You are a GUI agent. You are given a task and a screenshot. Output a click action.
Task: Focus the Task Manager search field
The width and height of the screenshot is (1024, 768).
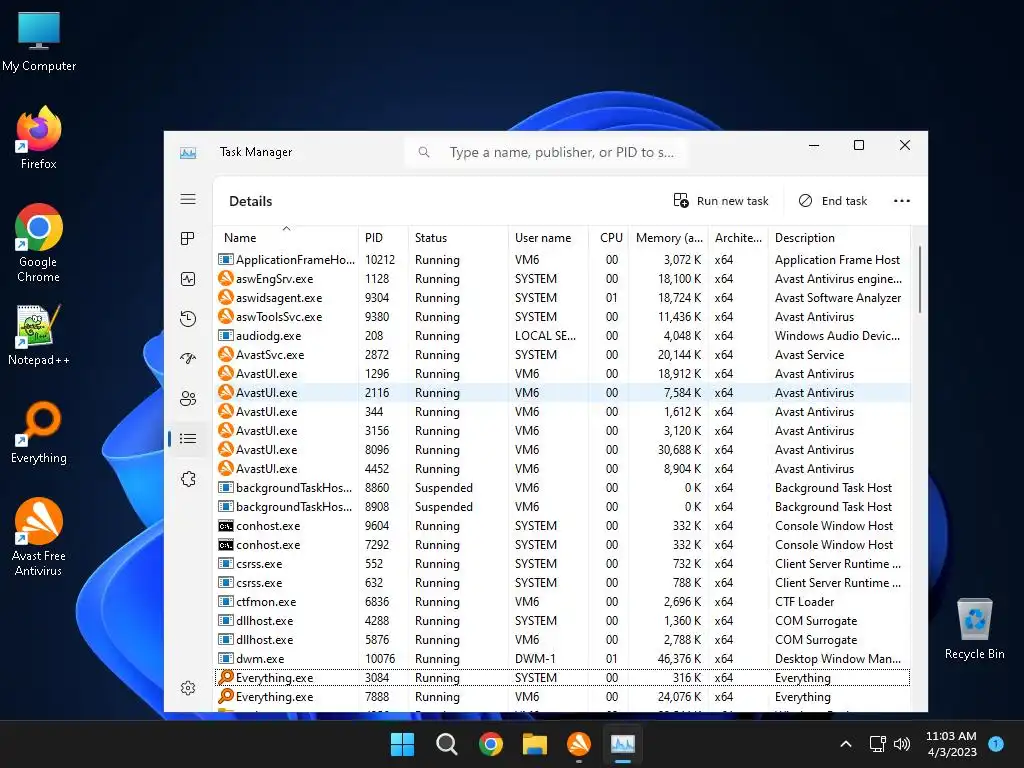point(546,152)
